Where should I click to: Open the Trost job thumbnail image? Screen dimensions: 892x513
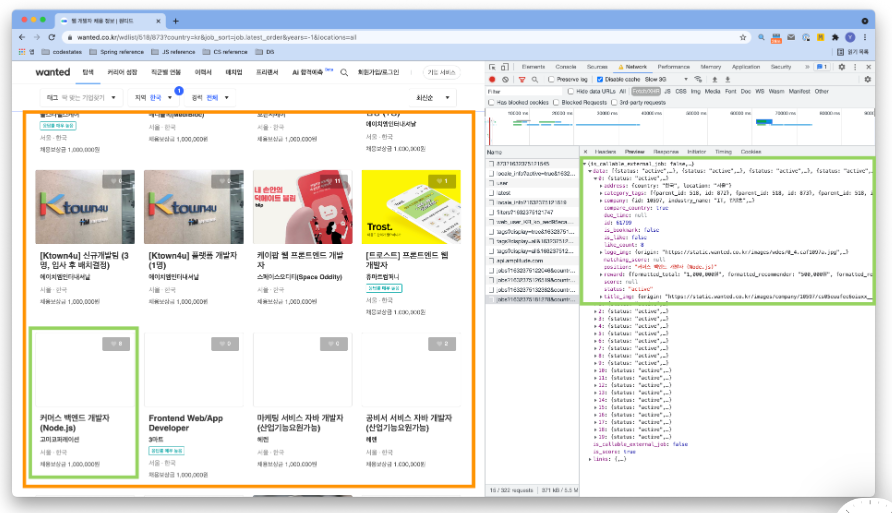pyautogui.click(x=411, y=207)
